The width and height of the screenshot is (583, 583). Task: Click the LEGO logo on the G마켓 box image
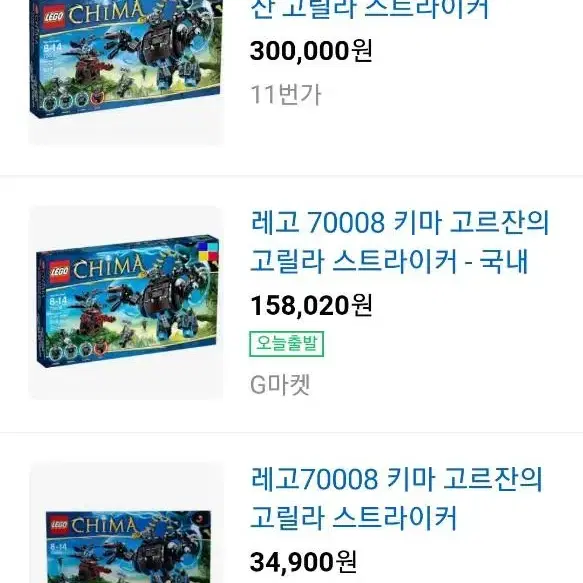60,271
